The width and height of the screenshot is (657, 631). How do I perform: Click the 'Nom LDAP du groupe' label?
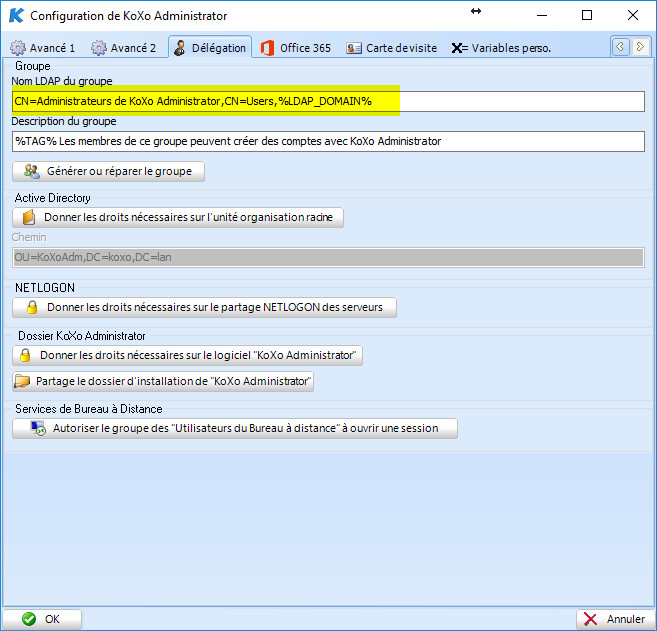(x=62, y=81)
